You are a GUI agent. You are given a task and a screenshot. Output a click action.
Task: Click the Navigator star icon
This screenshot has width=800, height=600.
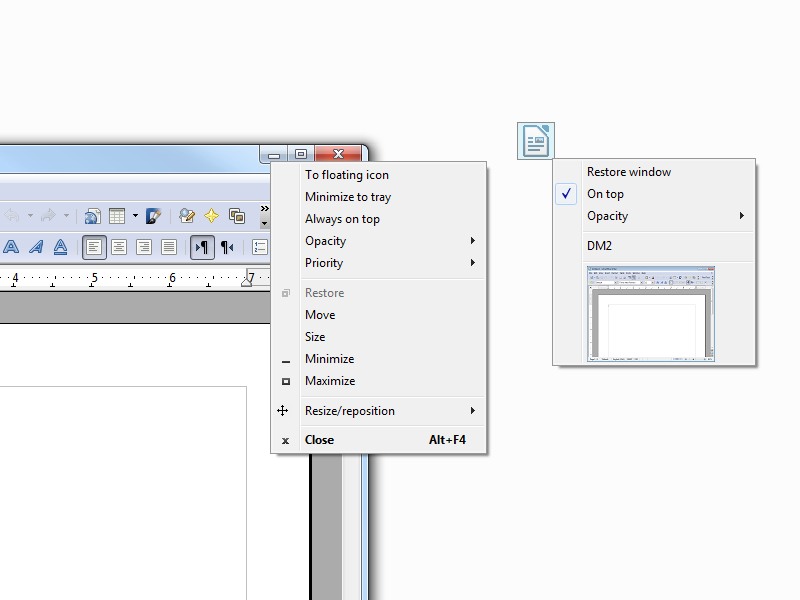[212, 216]
